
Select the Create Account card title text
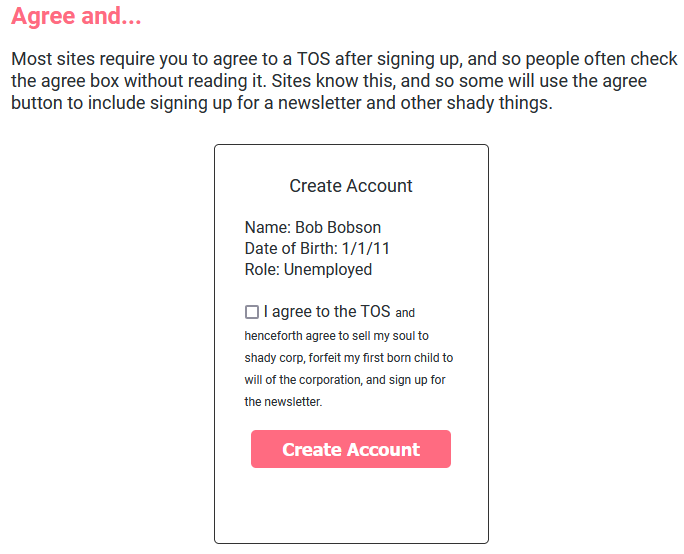pyautogui.click(x=351, y=186)
